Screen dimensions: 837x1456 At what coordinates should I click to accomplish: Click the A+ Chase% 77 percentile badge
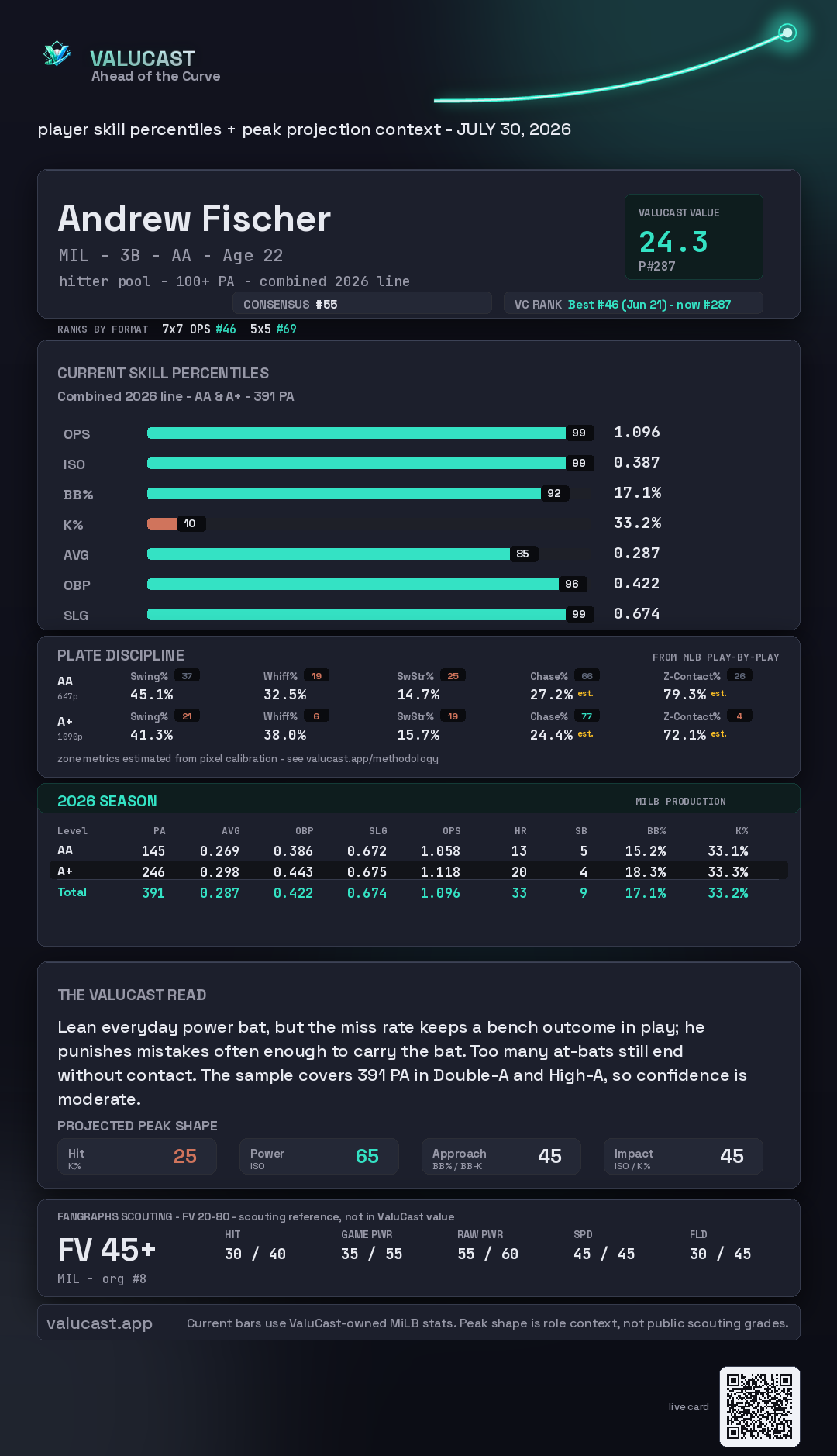tap(587, 716)
